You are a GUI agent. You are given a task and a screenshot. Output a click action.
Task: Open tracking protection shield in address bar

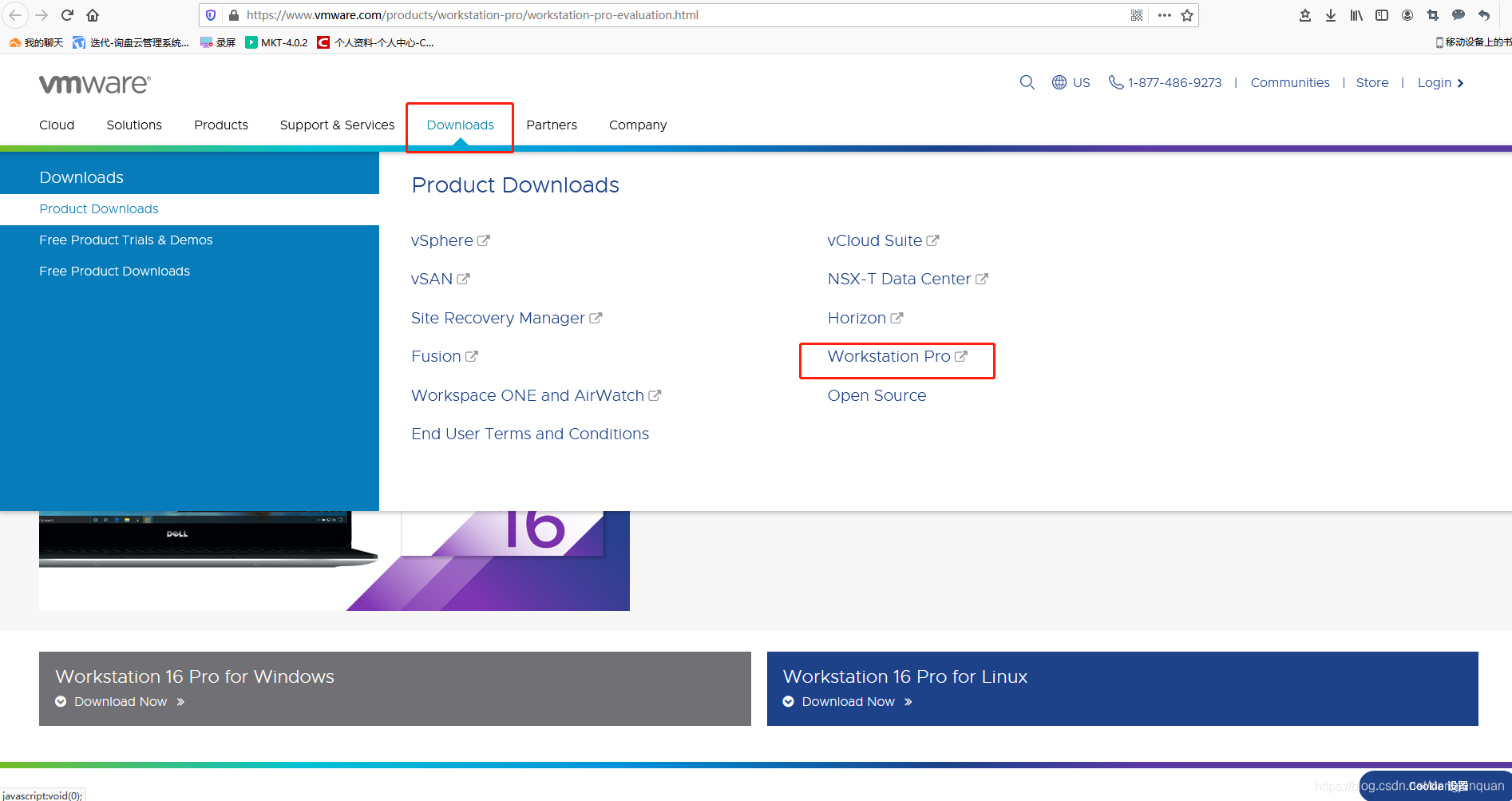tap(211, 15)
